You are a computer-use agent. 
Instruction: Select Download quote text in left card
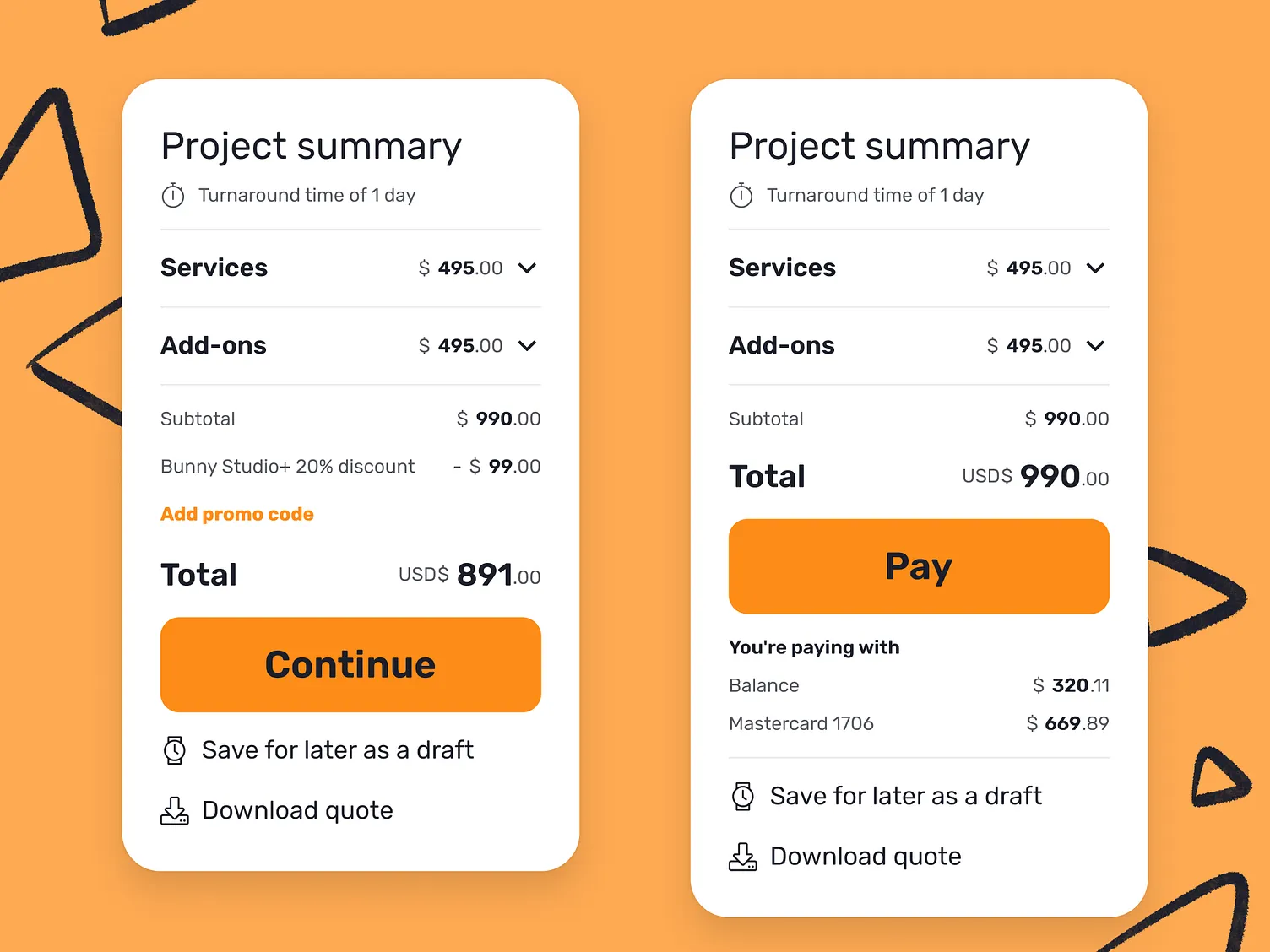pos(297,811)
